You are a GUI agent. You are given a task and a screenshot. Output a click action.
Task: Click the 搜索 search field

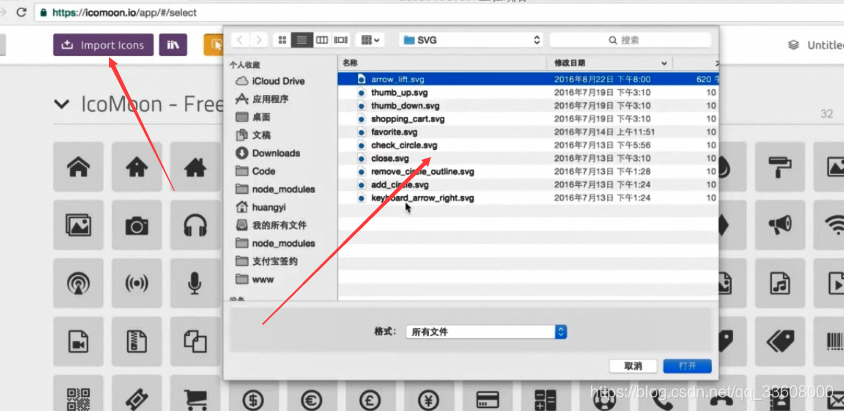[x=630, y=40]
